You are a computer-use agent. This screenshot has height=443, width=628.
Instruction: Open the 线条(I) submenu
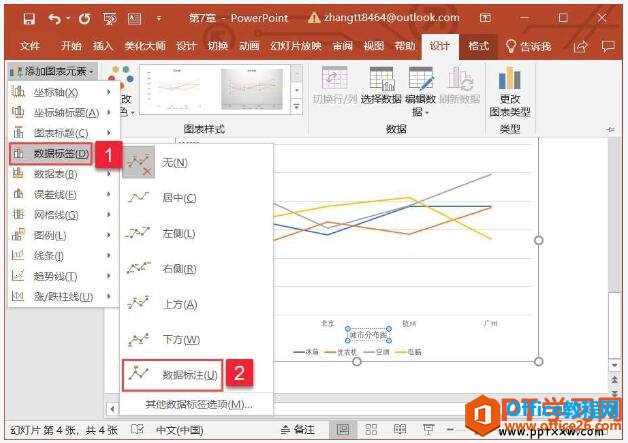(62, 256)
